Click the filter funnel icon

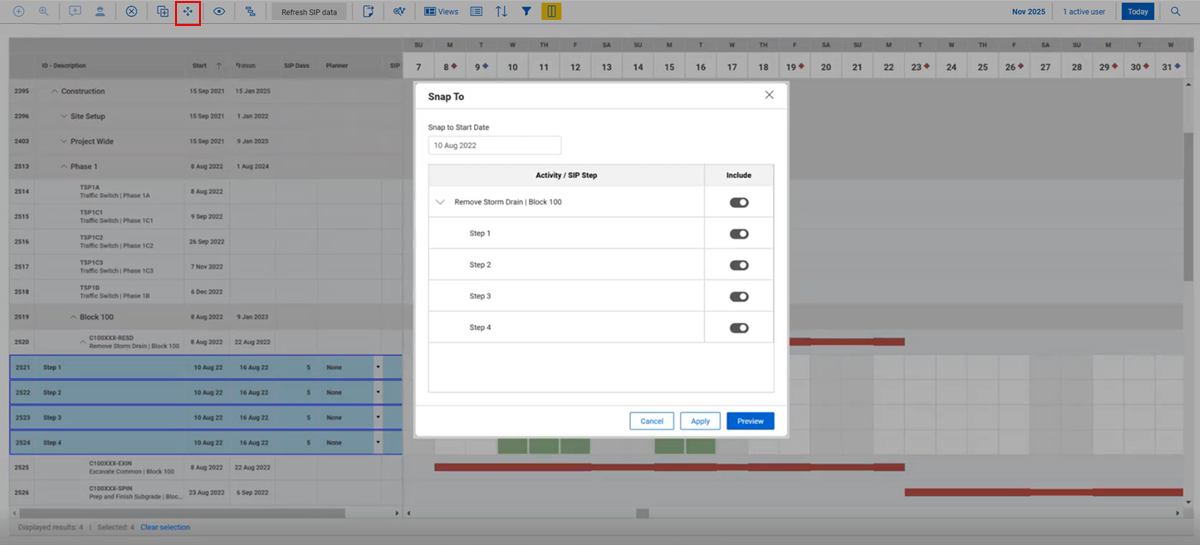pos(526,12)
